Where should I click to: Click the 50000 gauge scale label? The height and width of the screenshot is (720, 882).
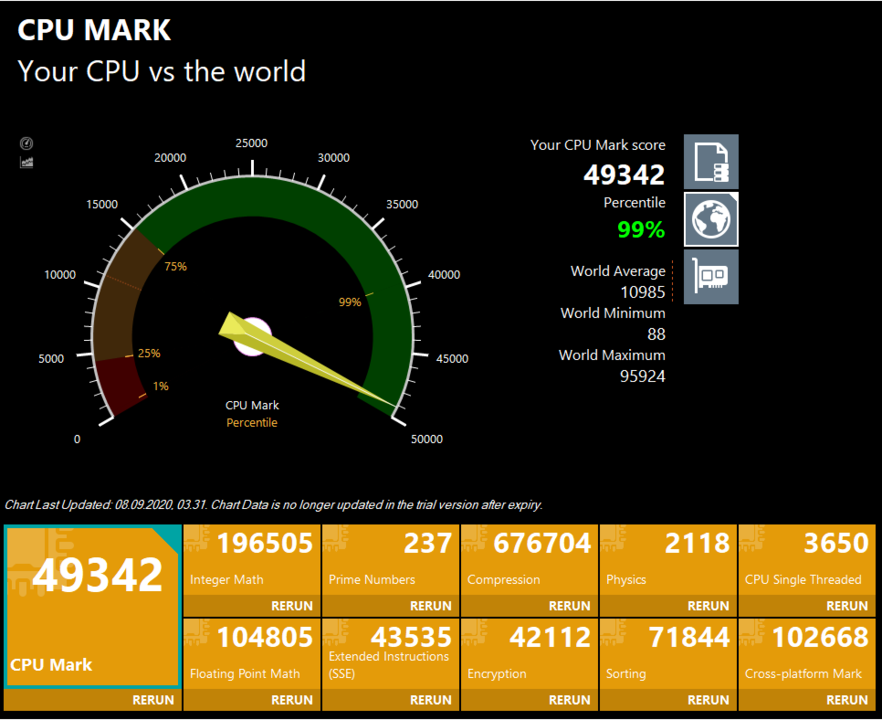pos(426,439)
